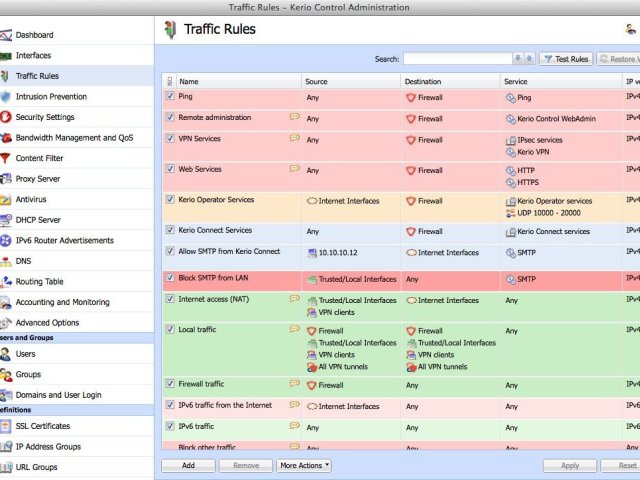Toggle the Remote administration rule checkbox
The height and width of the screenshot is (480, 640).
(170, 117)
